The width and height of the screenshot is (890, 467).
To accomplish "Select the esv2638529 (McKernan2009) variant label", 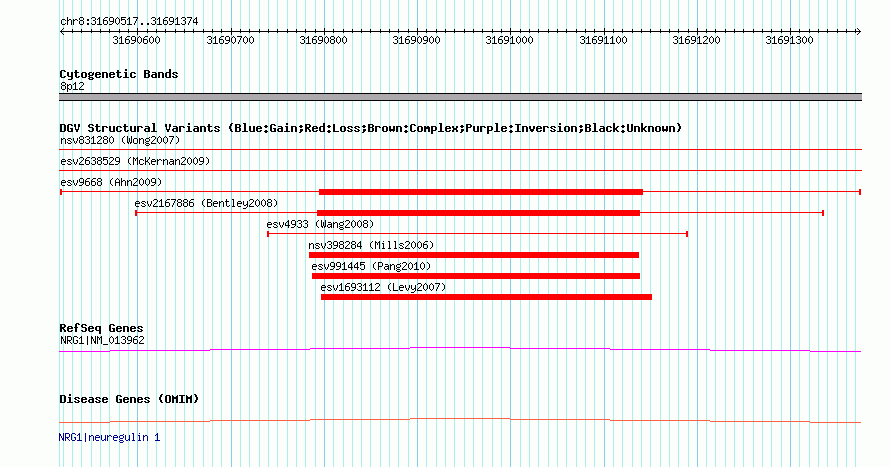I will pyautogui.click(x=135, y=161).
